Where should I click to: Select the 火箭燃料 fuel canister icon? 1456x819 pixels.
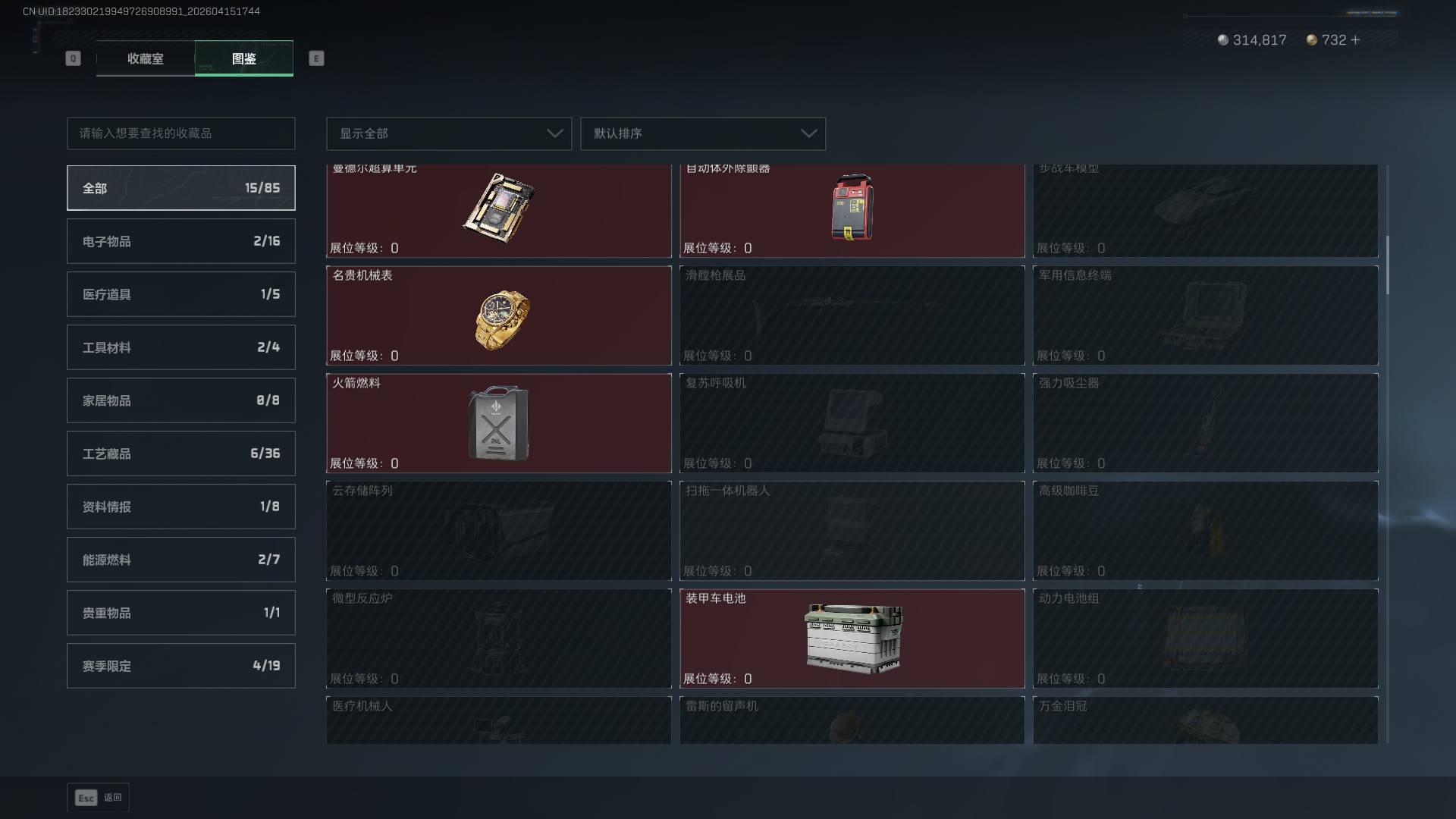(498, 423)
